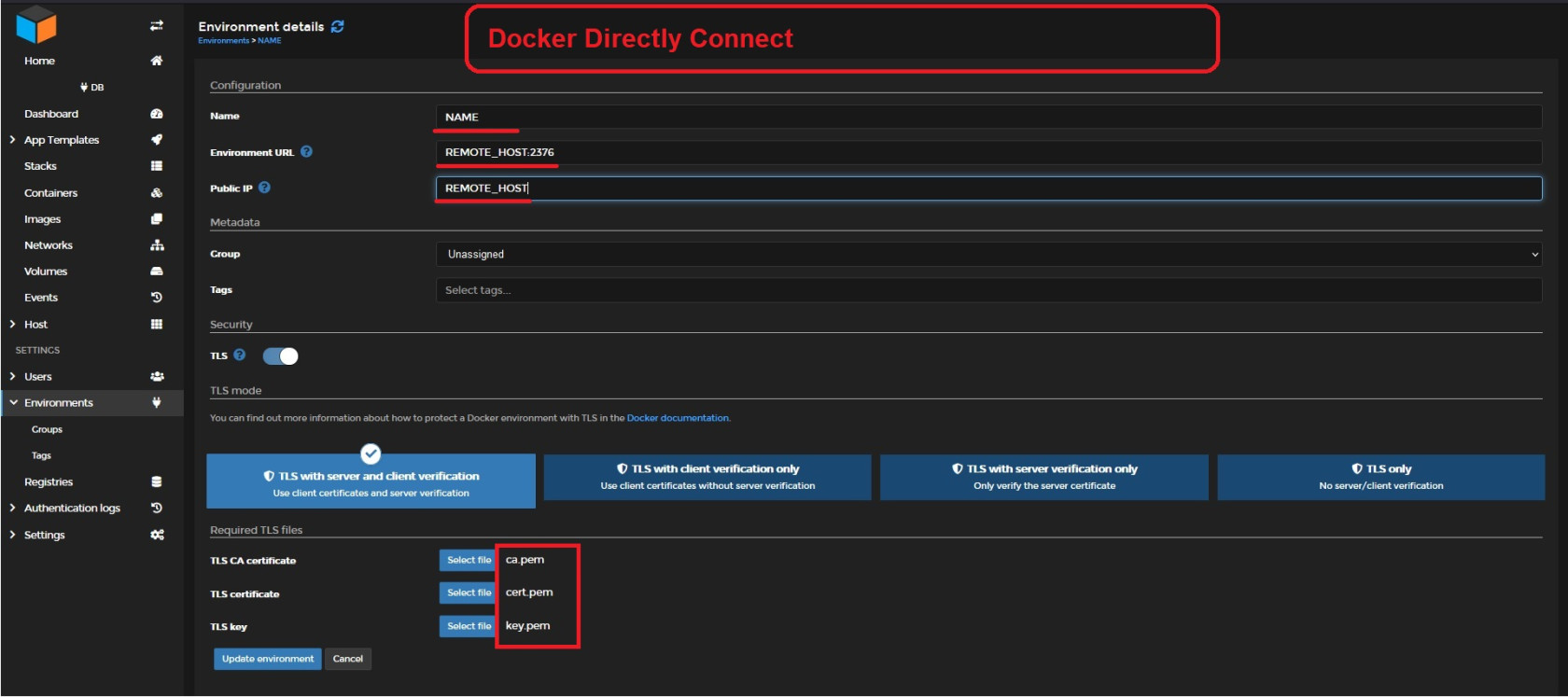Open Groups under Environments
Viewport: 1568px width, 697px height.
click(47, 430)
